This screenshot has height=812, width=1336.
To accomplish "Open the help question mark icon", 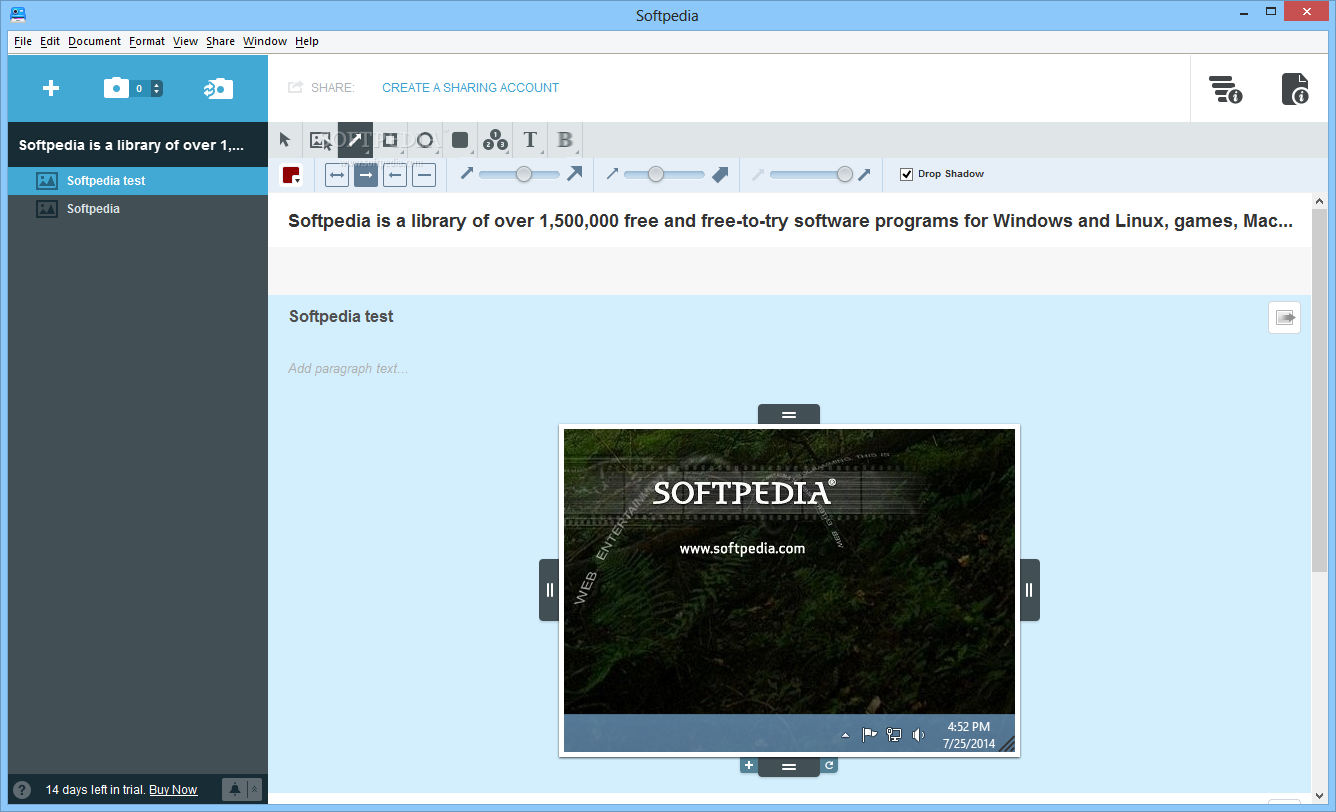I will pos(22,790).
